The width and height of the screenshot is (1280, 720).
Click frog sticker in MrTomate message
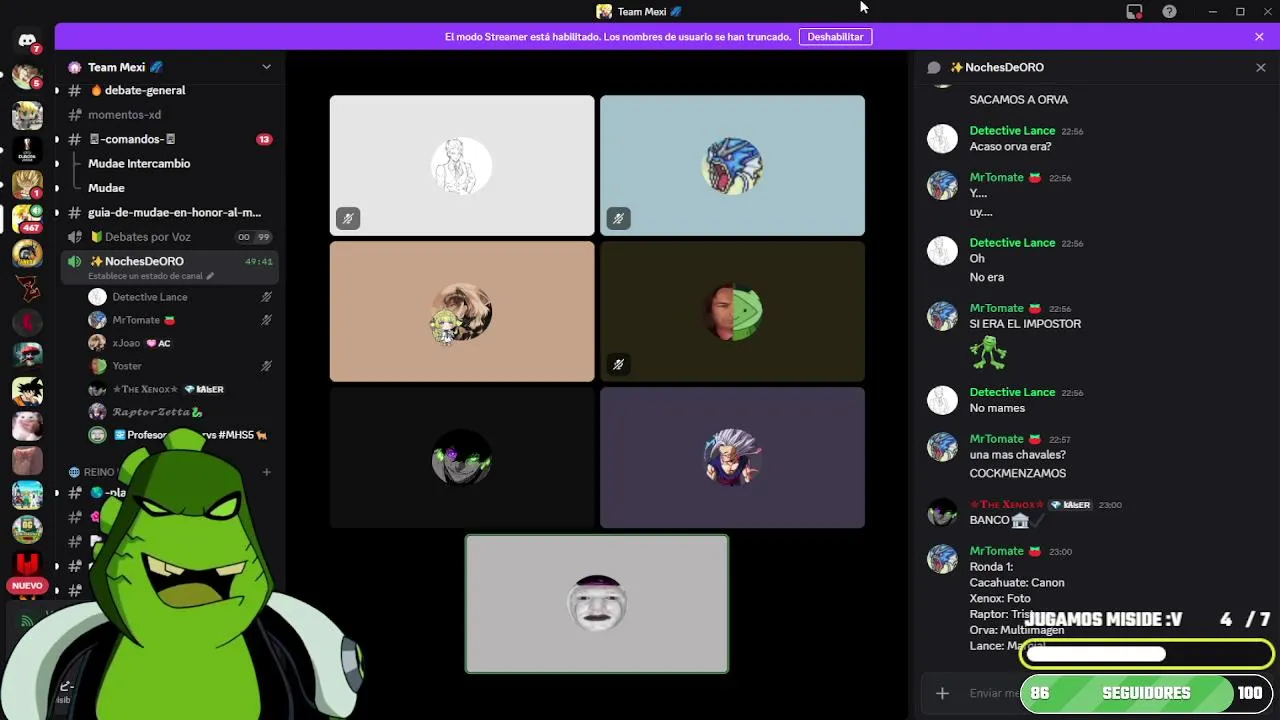(987, 352)
